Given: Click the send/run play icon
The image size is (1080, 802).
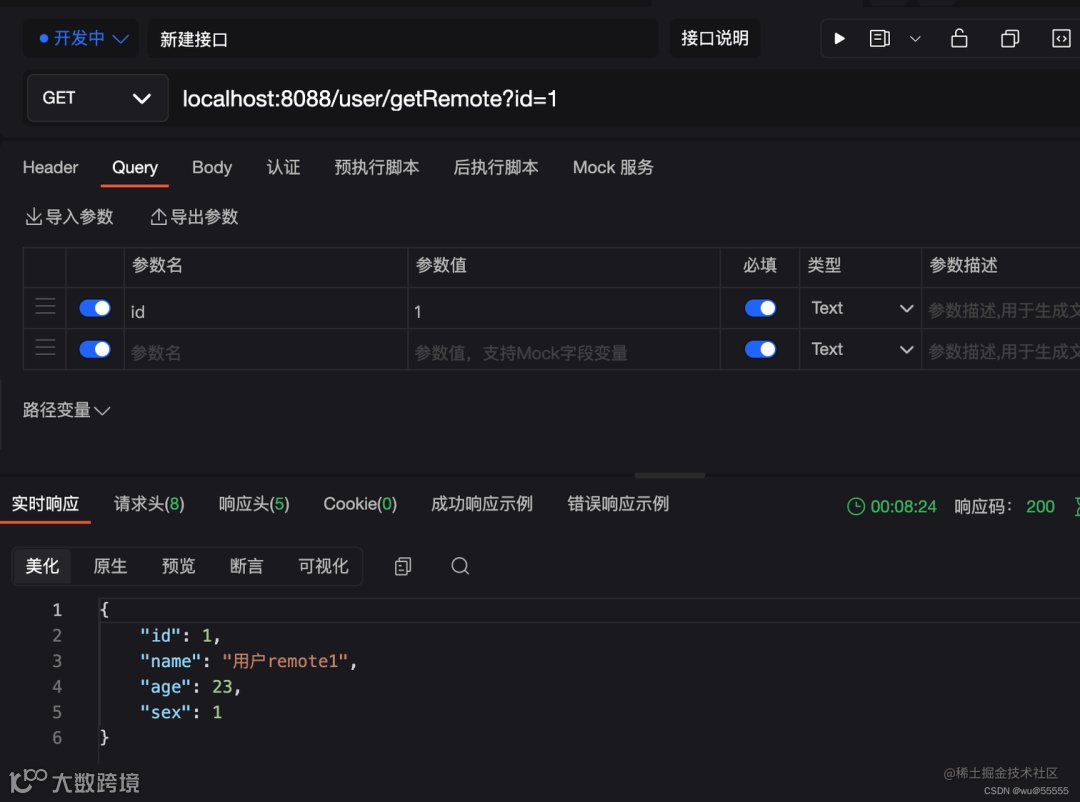Looking at the screenshot, I should (839, 39).
